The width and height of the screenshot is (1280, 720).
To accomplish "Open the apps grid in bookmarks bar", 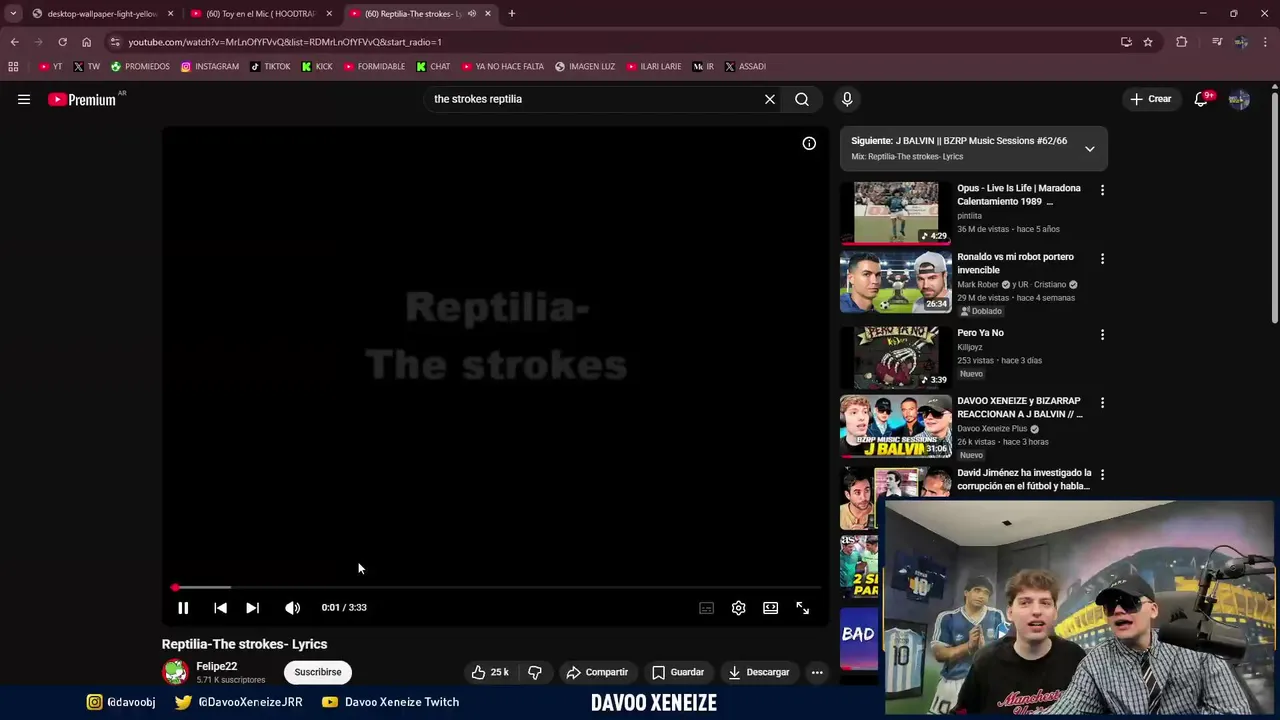I will 13,67.
